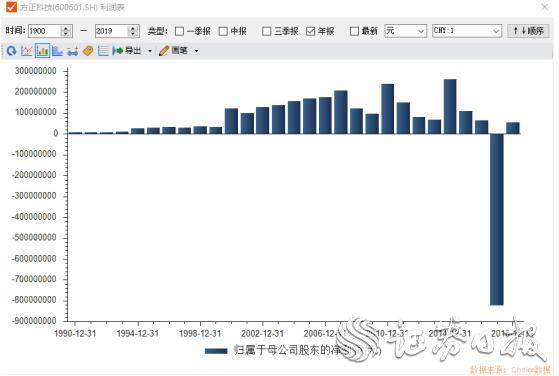Viewport: 559px width, 376px height.
Task: Switch to the line chart view
Action: (27, 51)
